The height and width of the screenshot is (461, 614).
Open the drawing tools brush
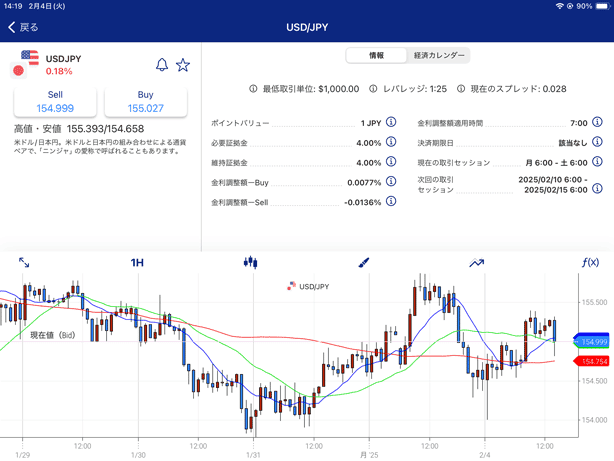[363, 263]
